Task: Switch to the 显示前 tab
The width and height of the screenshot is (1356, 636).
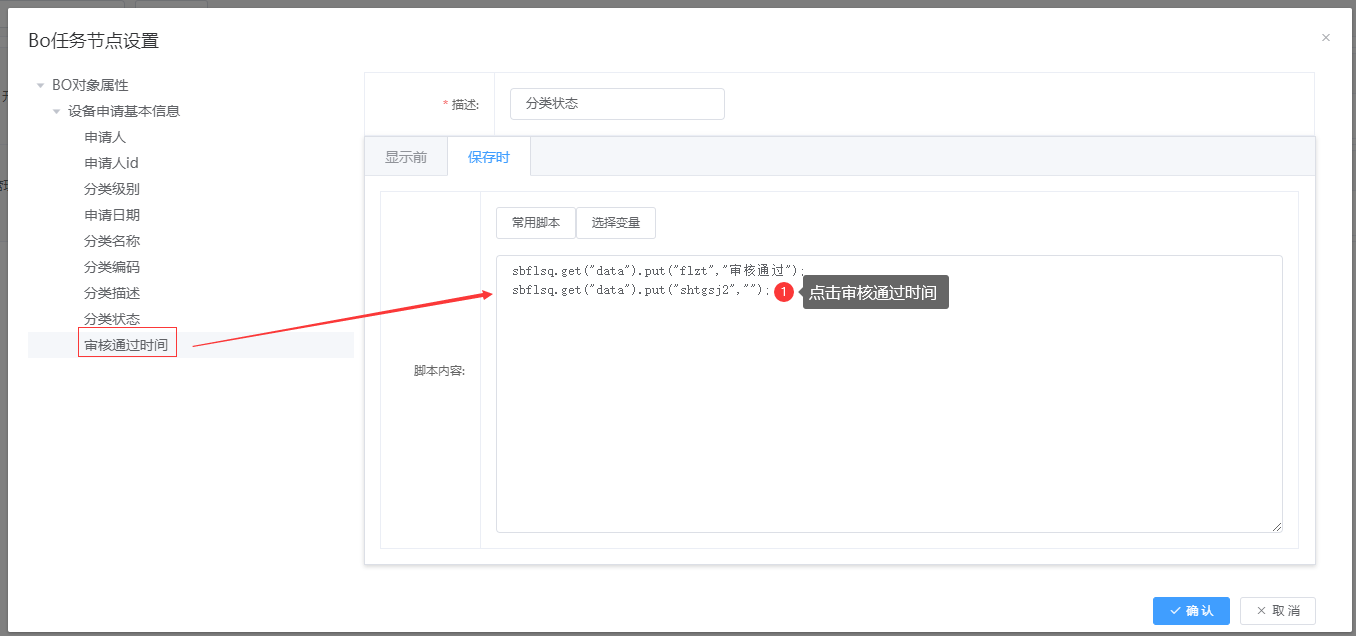Action: tap(406, 157)
